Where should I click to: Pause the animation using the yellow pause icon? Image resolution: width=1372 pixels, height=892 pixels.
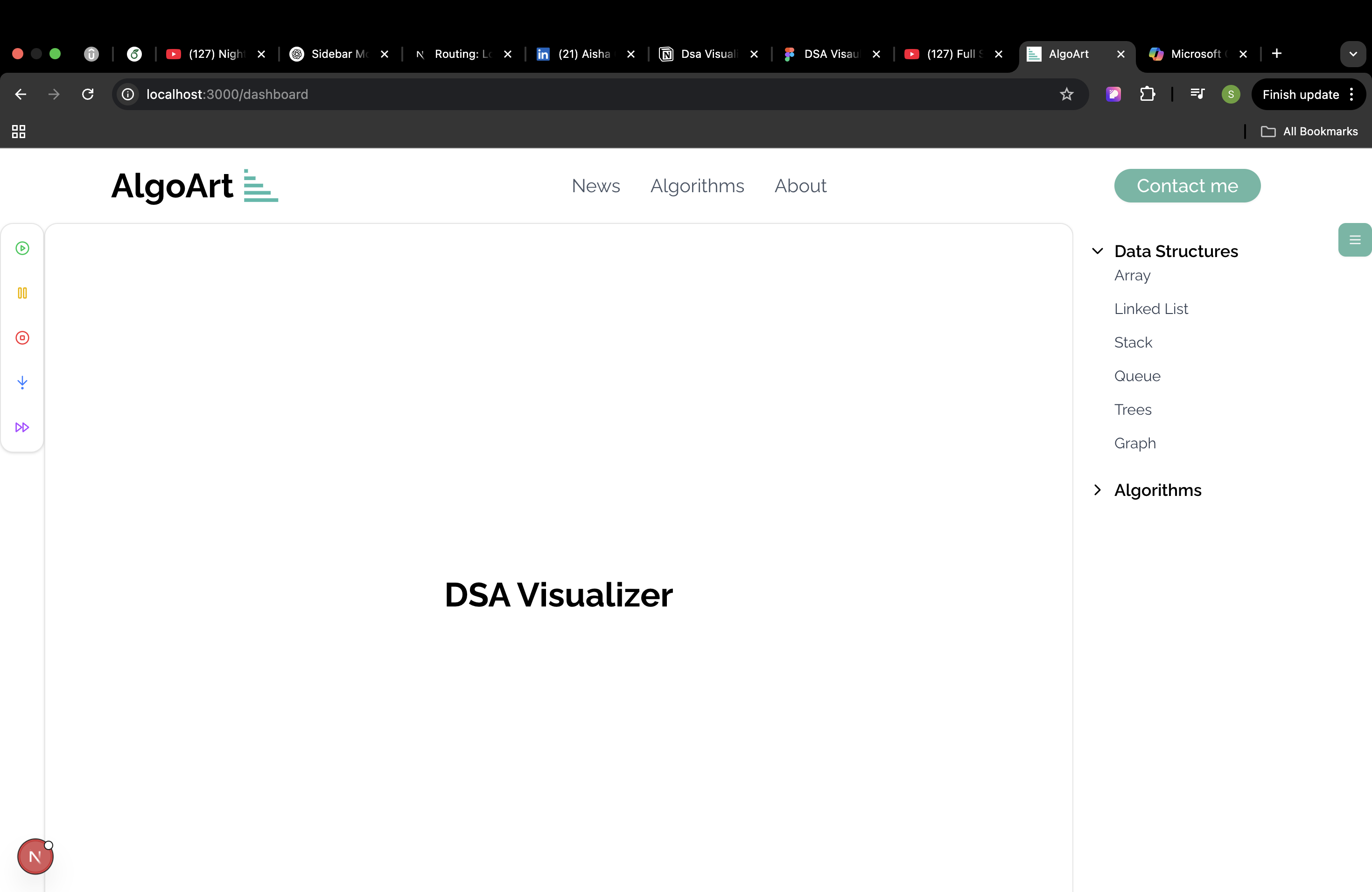[x=22, y=293]
